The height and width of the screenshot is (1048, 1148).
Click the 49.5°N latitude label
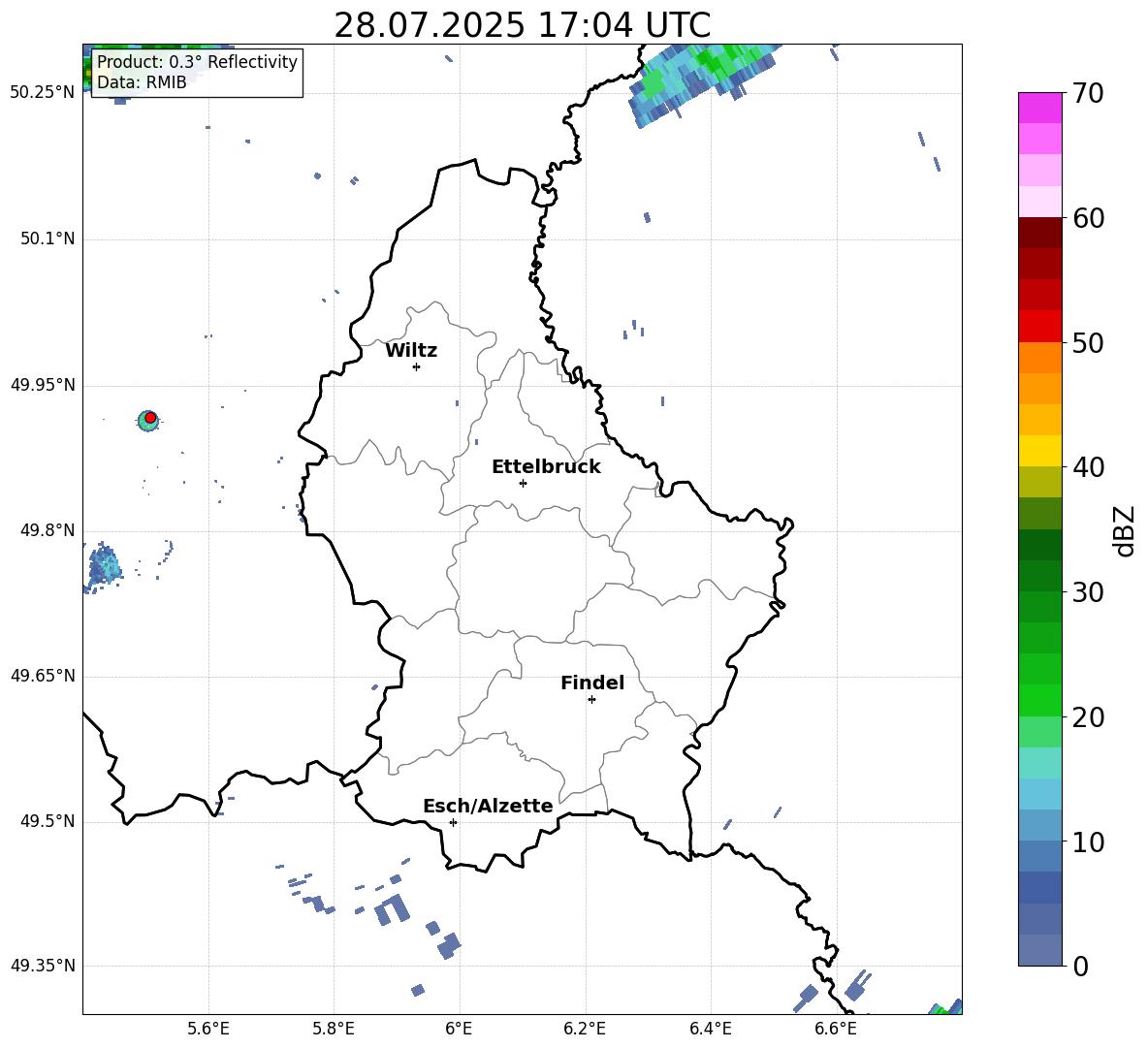[x=48, y=821]
